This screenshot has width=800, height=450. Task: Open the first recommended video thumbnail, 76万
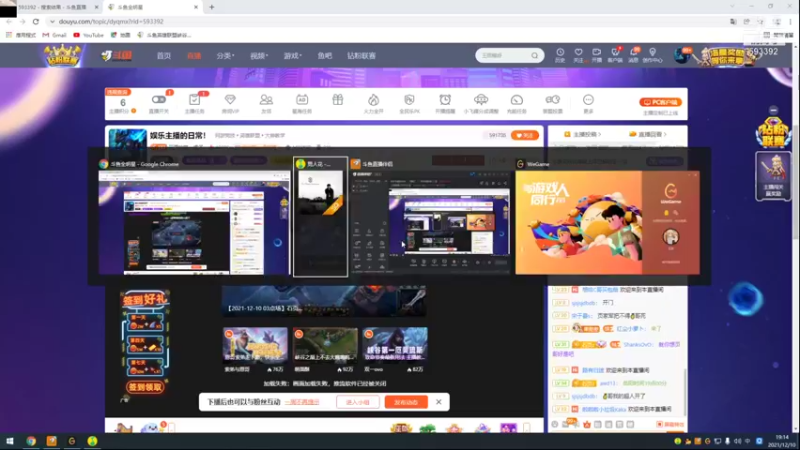pyautogui.click(x=255, y=345)
